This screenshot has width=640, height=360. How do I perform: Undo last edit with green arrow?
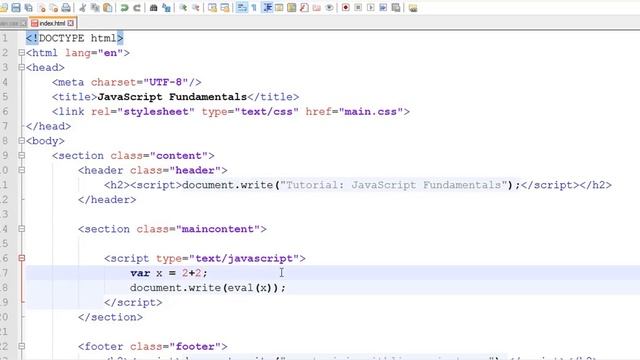tap(124, 7)
